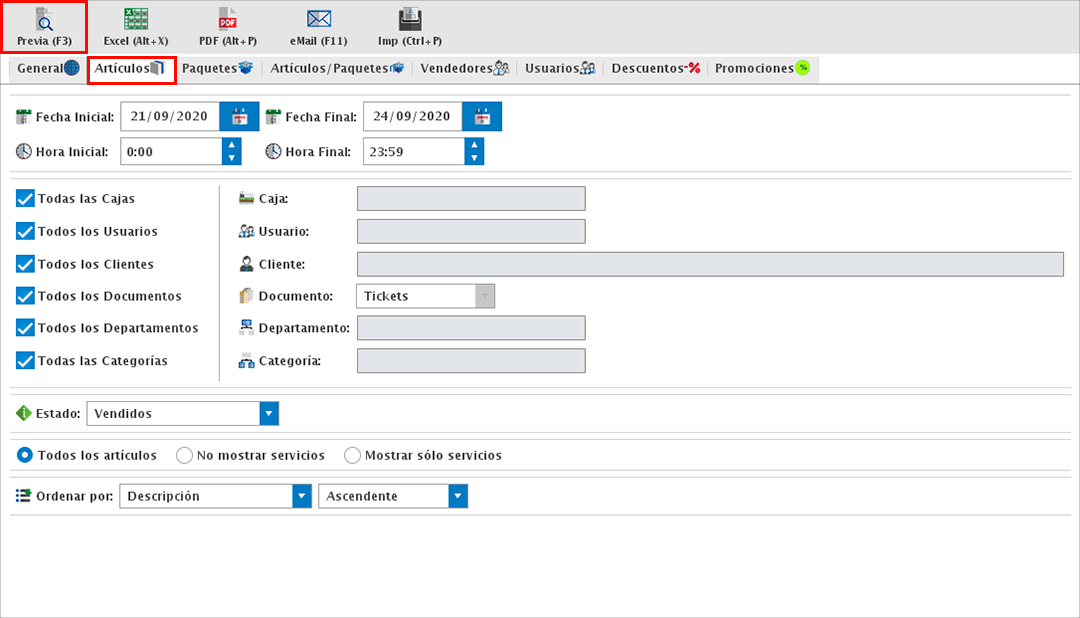Expand the Estado dropdown showing Vendidos
This screenshot has width=1080, height=618.
pos(268,414)
